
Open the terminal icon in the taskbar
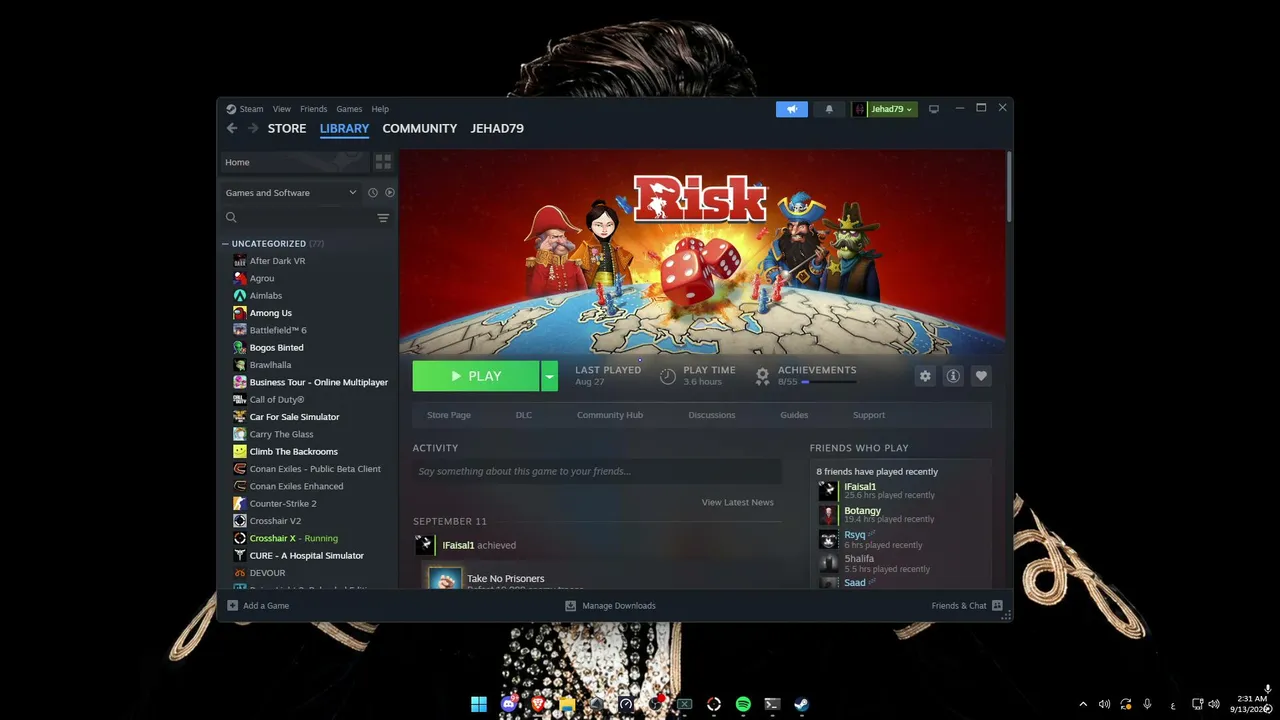(x=772, y=704)
